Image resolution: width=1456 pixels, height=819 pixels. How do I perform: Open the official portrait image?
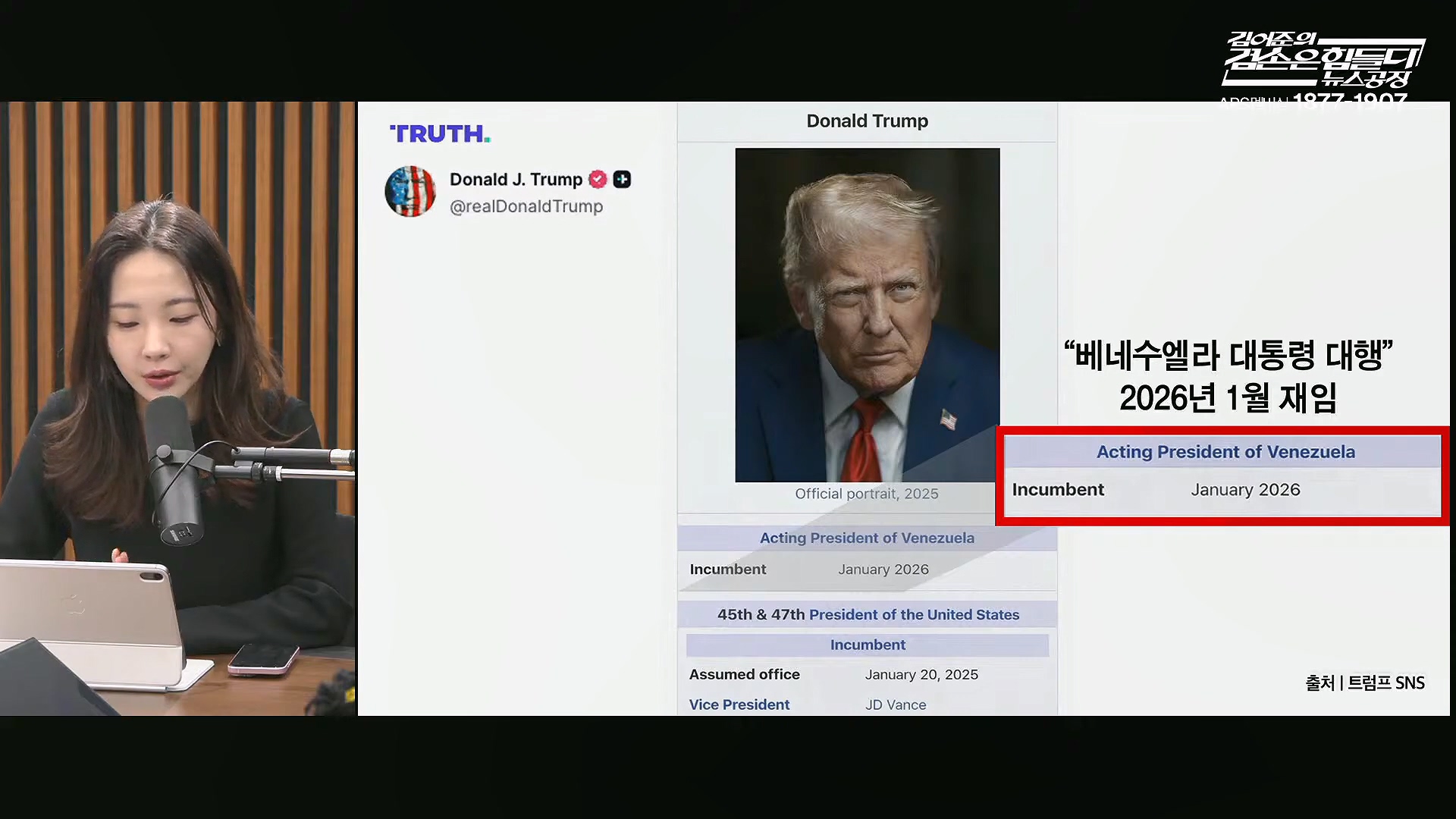coord(867,315)
